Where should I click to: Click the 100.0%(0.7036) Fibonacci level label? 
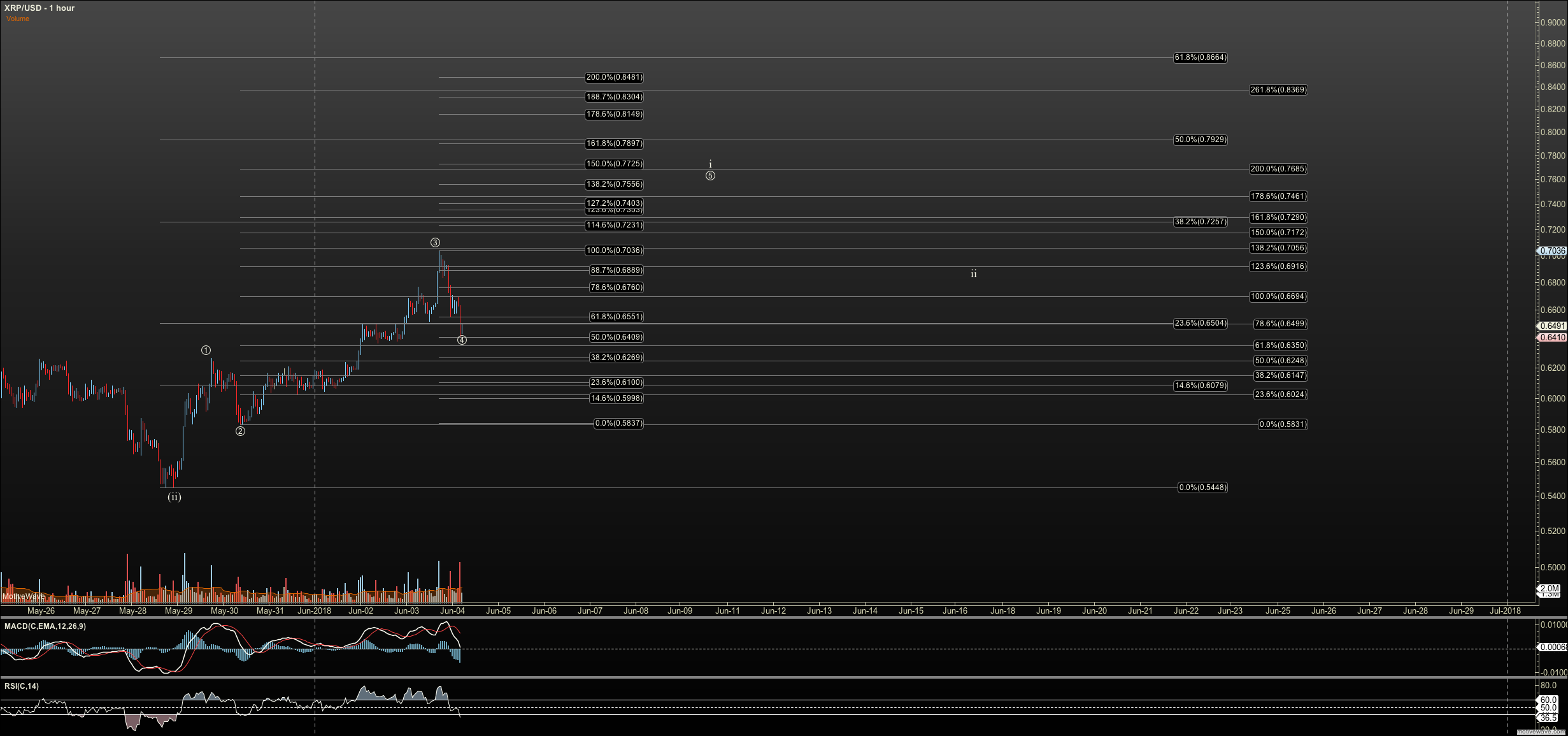pos(614,250)
